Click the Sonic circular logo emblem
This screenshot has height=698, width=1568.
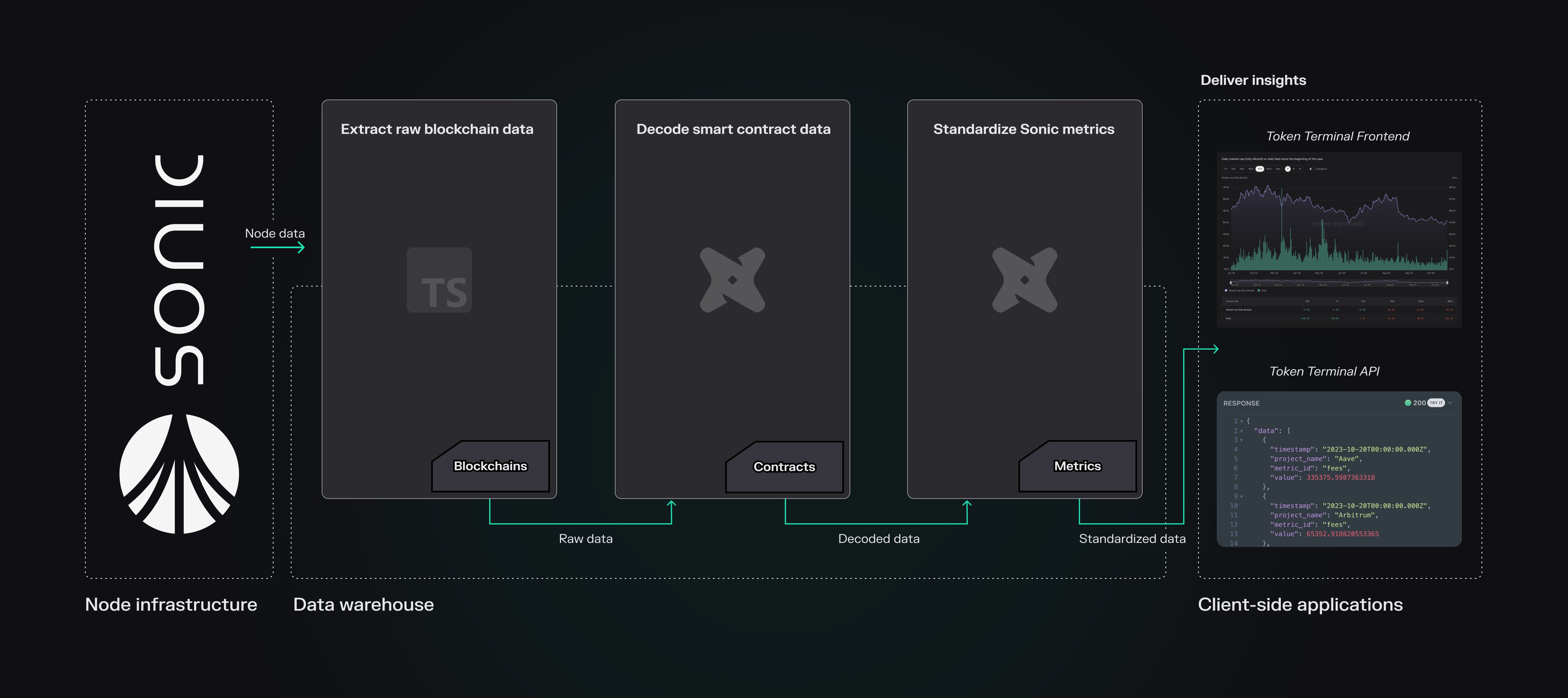click(179, 474)
